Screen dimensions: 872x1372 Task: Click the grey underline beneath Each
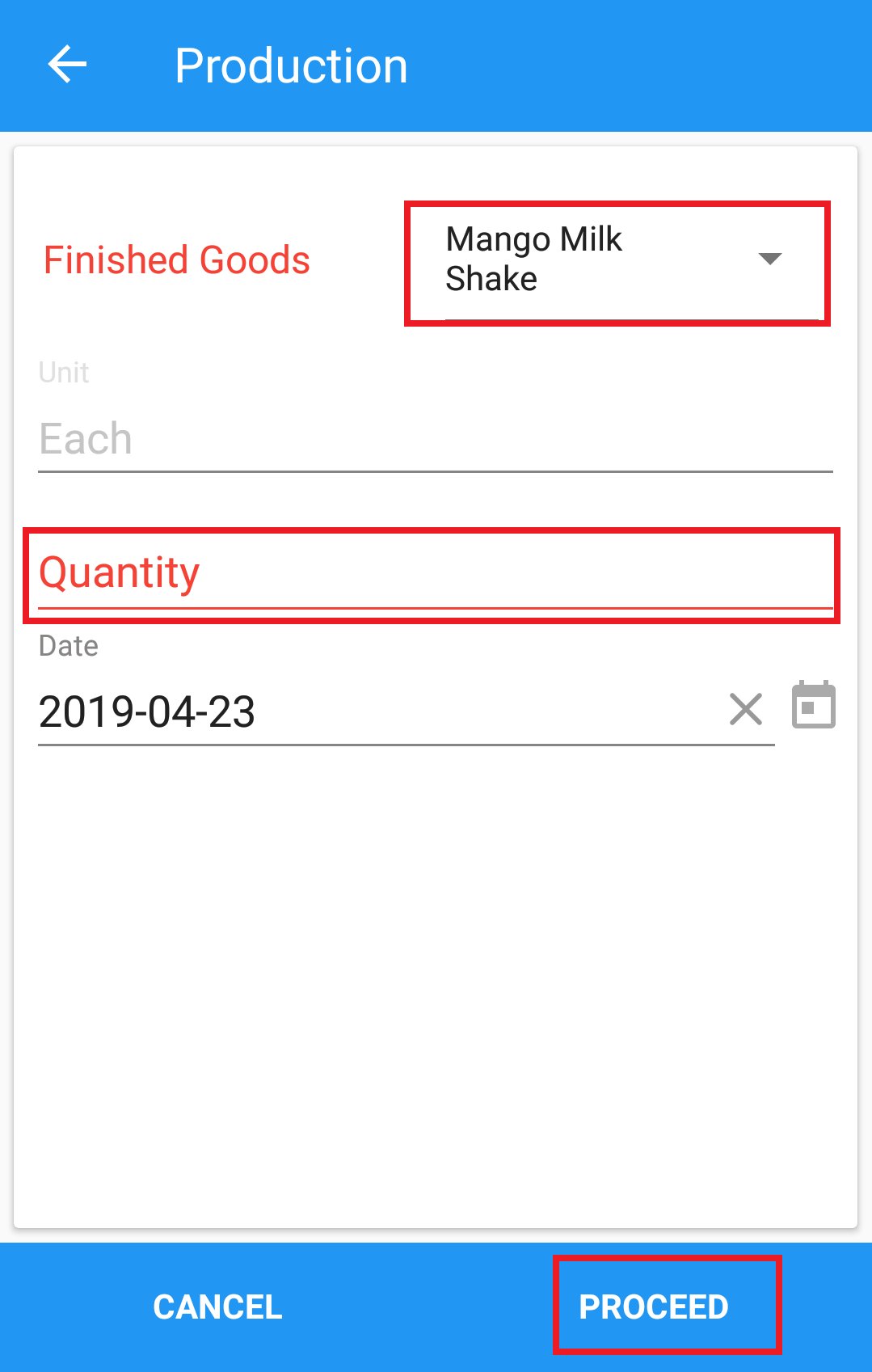pyautogui.click(x=435, y=471)
